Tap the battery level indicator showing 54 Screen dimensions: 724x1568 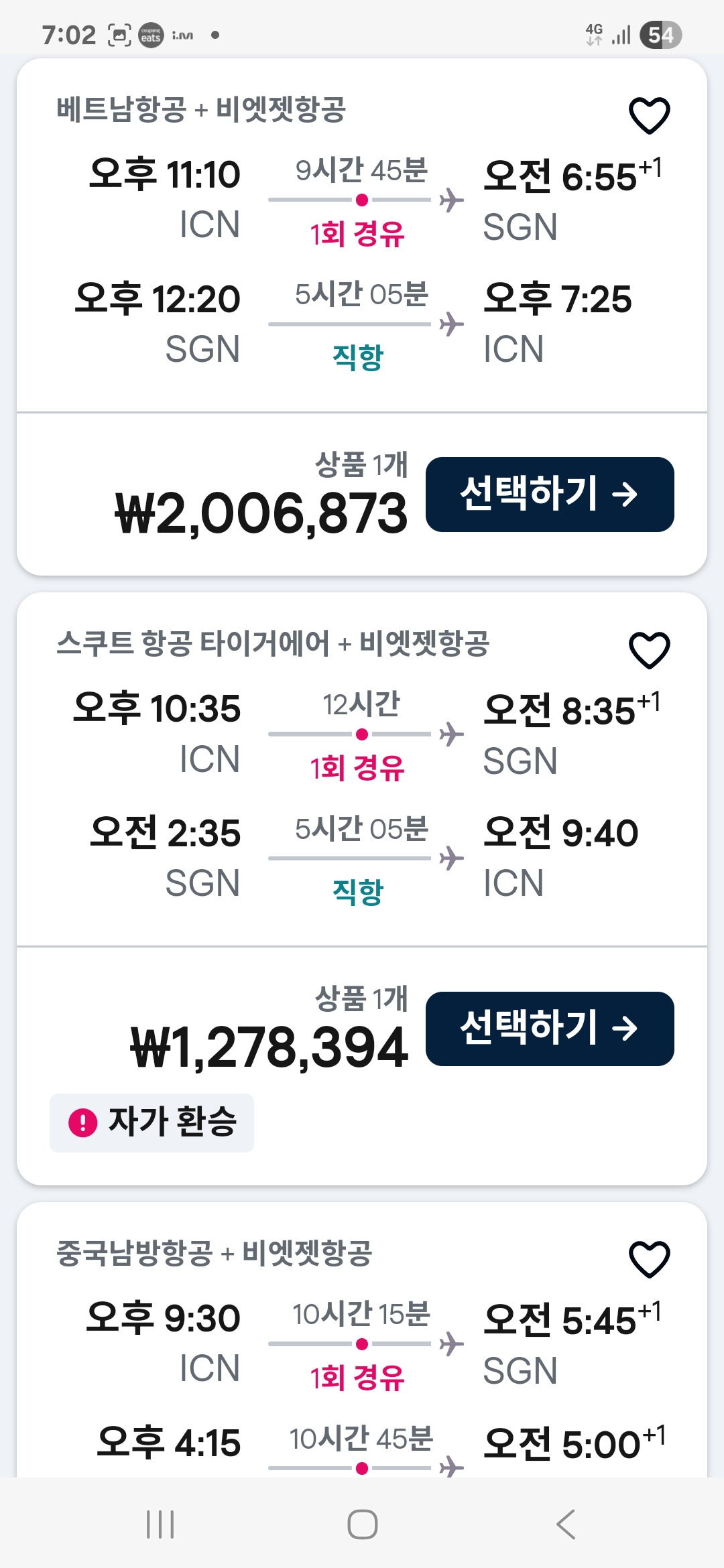point(660,35)
